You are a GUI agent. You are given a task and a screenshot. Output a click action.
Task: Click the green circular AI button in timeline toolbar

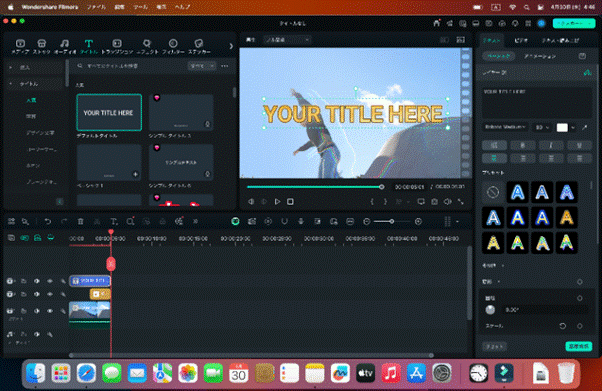click(235, 221)
